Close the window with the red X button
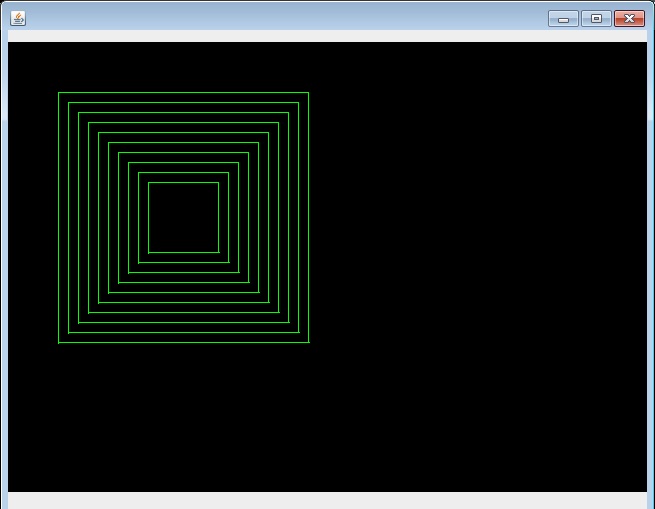Screen dimensions: 655x509 point(629,18)
